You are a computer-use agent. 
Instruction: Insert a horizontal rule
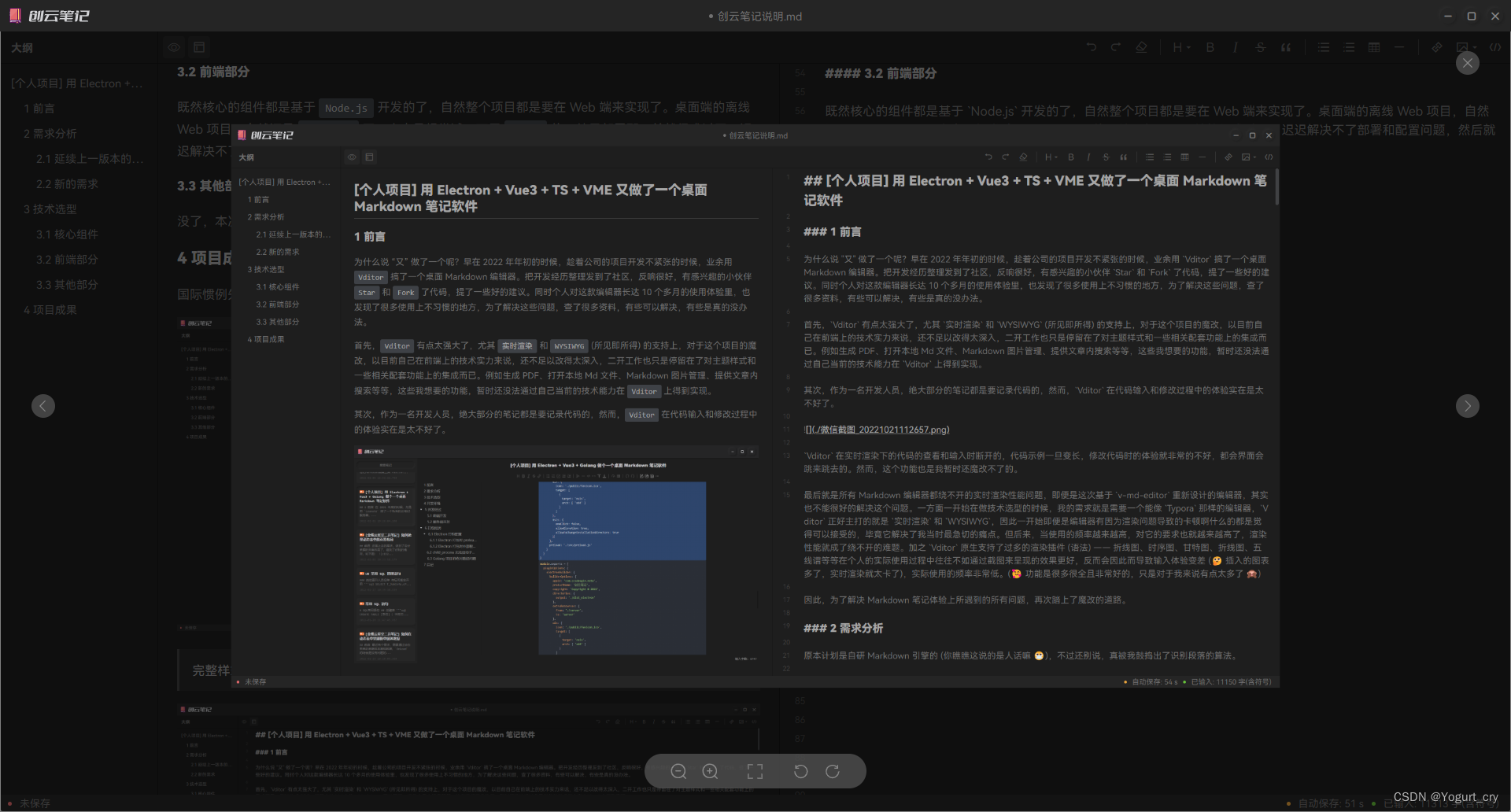[1399, 47]
